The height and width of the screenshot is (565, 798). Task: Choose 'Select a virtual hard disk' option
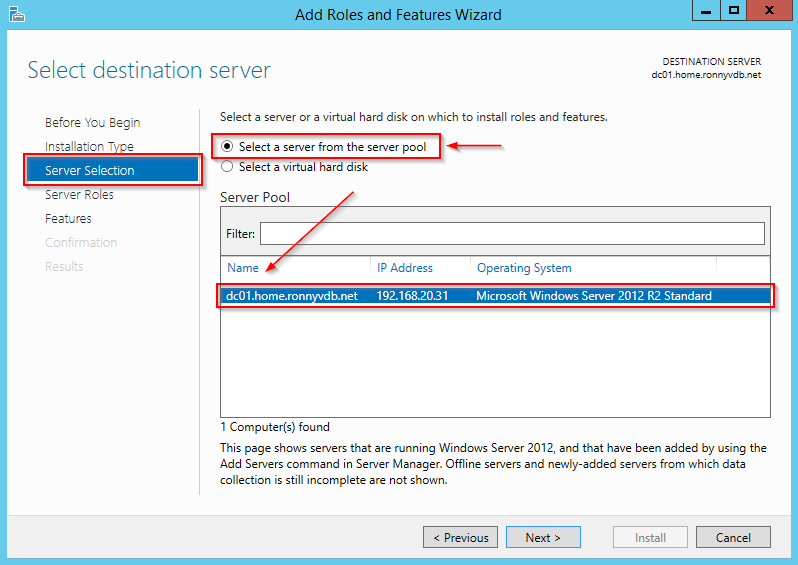[x=227, y=167]
